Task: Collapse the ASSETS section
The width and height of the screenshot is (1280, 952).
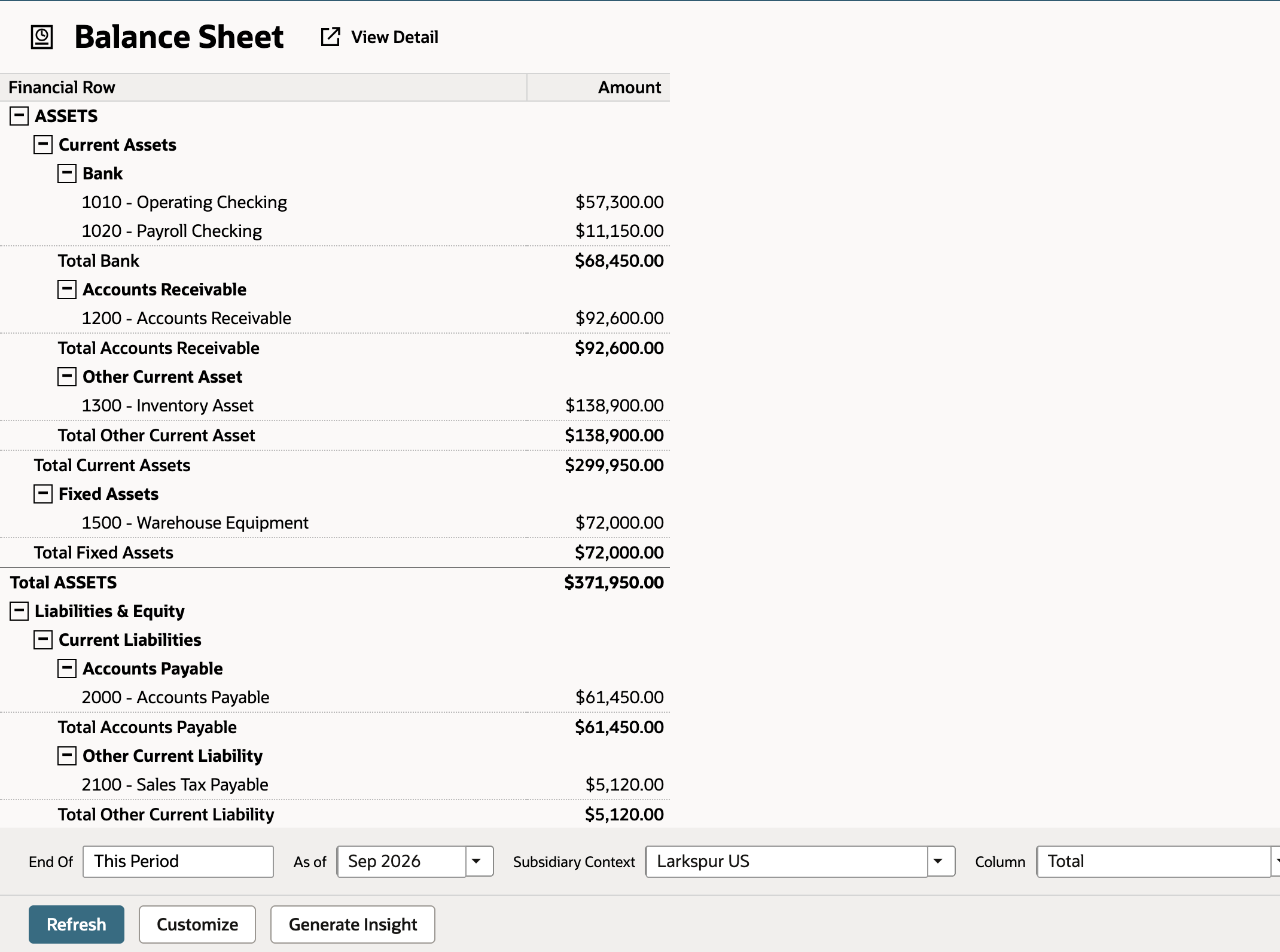Action: point(19,116)
